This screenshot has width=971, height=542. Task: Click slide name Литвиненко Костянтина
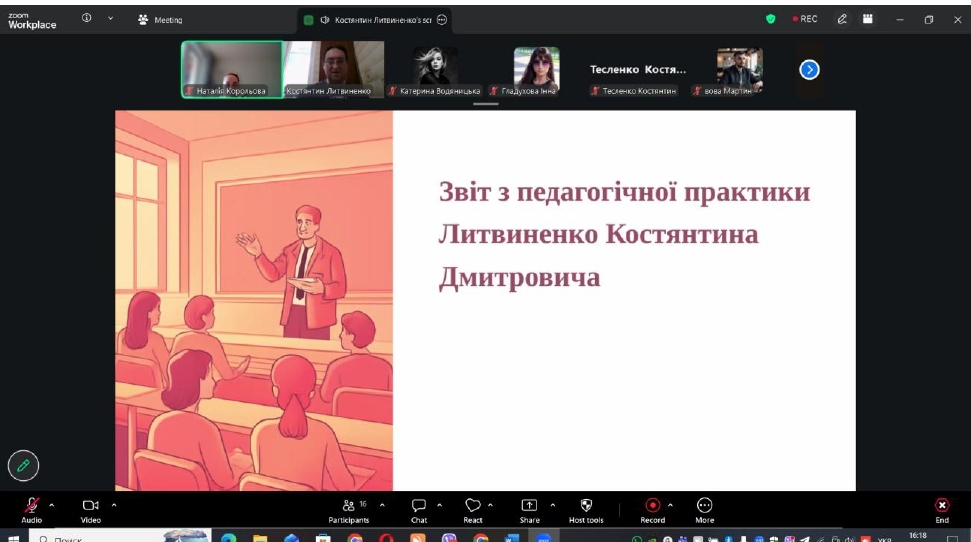[x=598, y=234]
